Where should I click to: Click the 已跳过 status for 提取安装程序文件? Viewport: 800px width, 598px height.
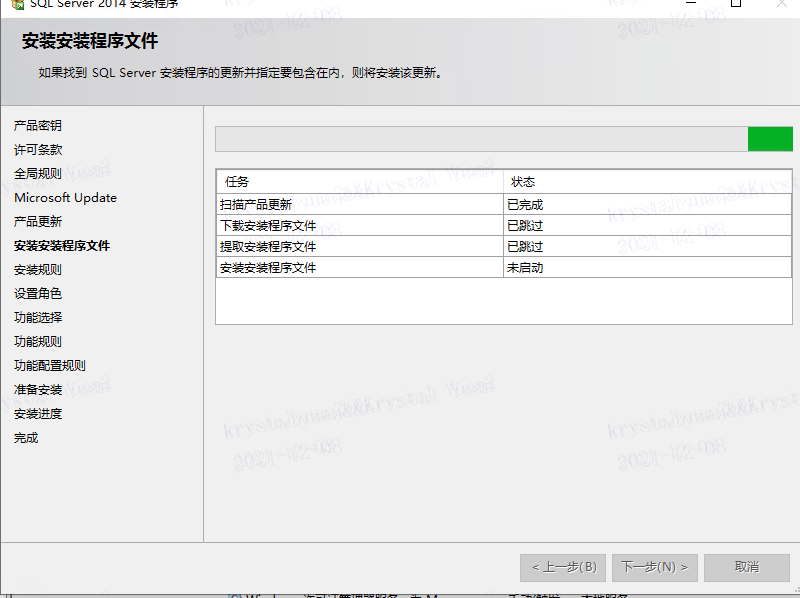point(647,246)
